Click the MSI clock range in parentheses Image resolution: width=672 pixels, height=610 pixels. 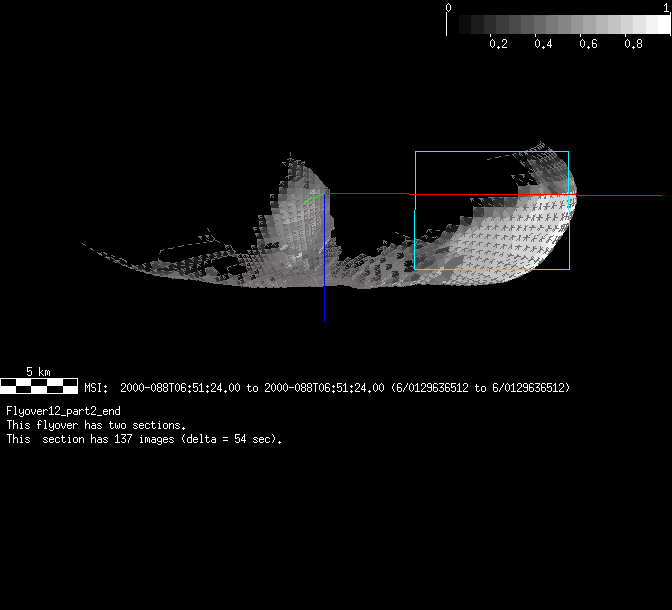coord(480,388)
